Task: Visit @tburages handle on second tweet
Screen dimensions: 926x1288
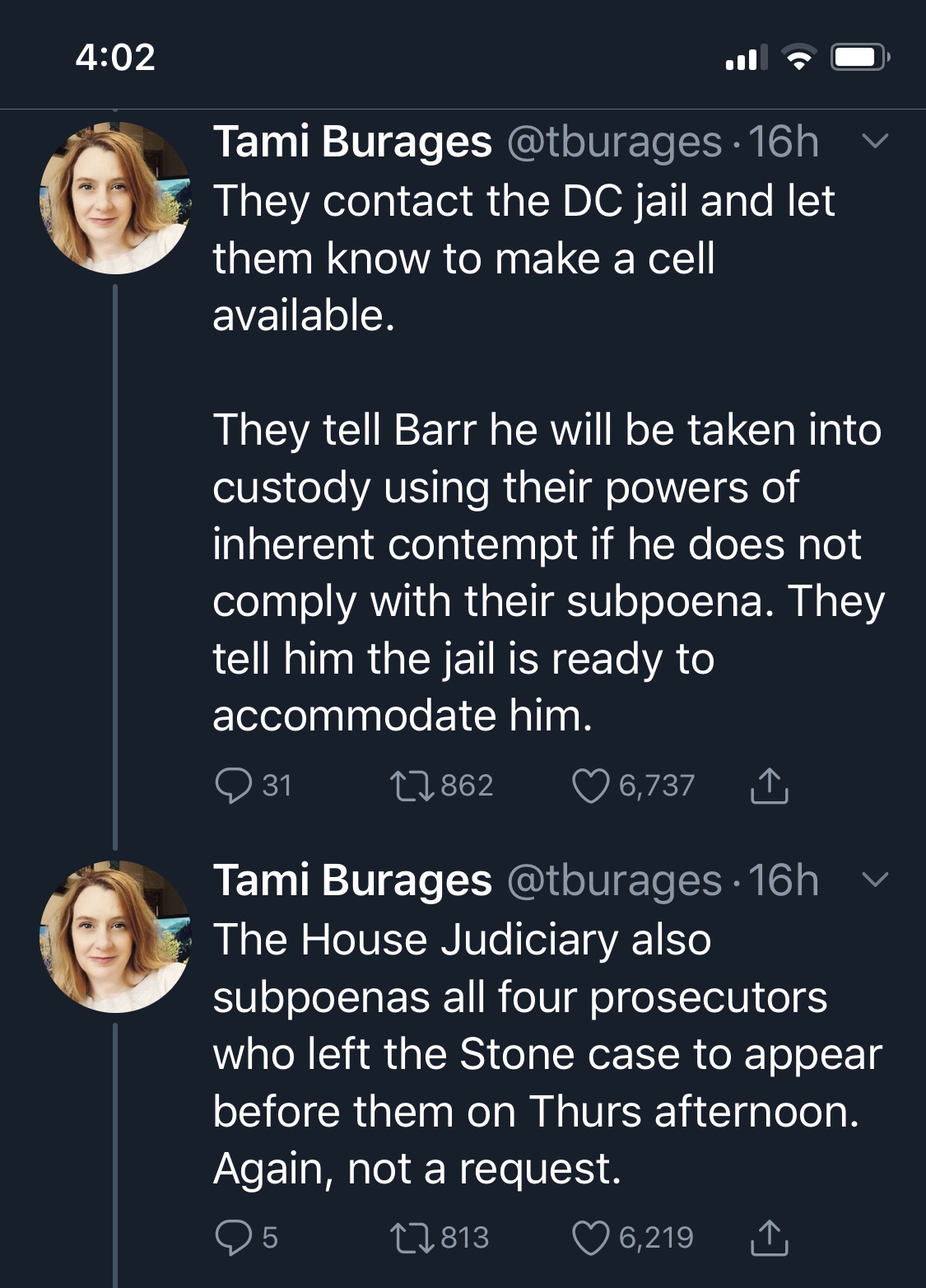Action: (614, 880)
